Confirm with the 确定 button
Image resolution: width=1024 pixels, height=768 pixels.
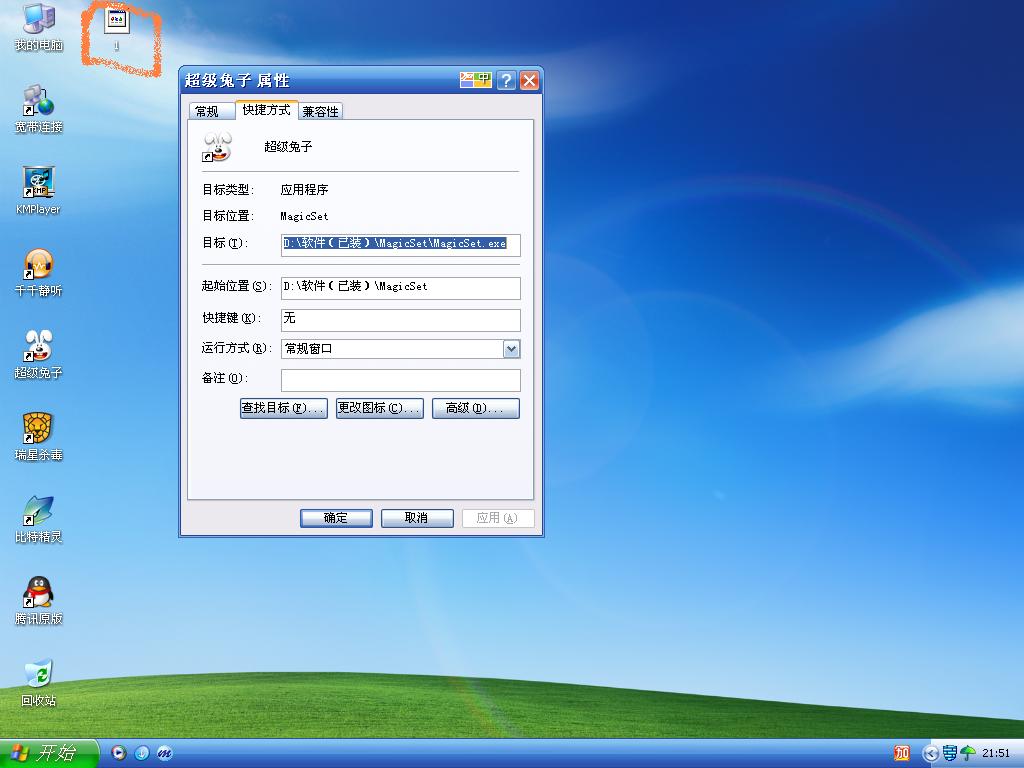(x=336, y=518)
